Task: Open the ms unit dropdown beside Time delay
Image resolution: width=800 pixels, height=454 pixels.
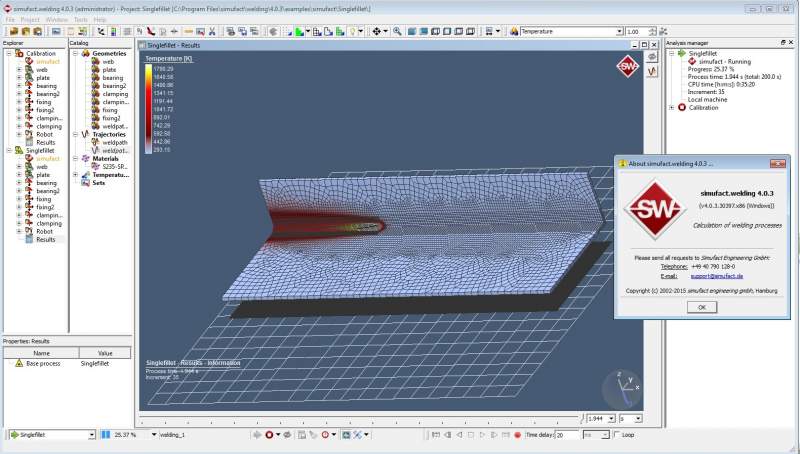Action: click(605, 435)
